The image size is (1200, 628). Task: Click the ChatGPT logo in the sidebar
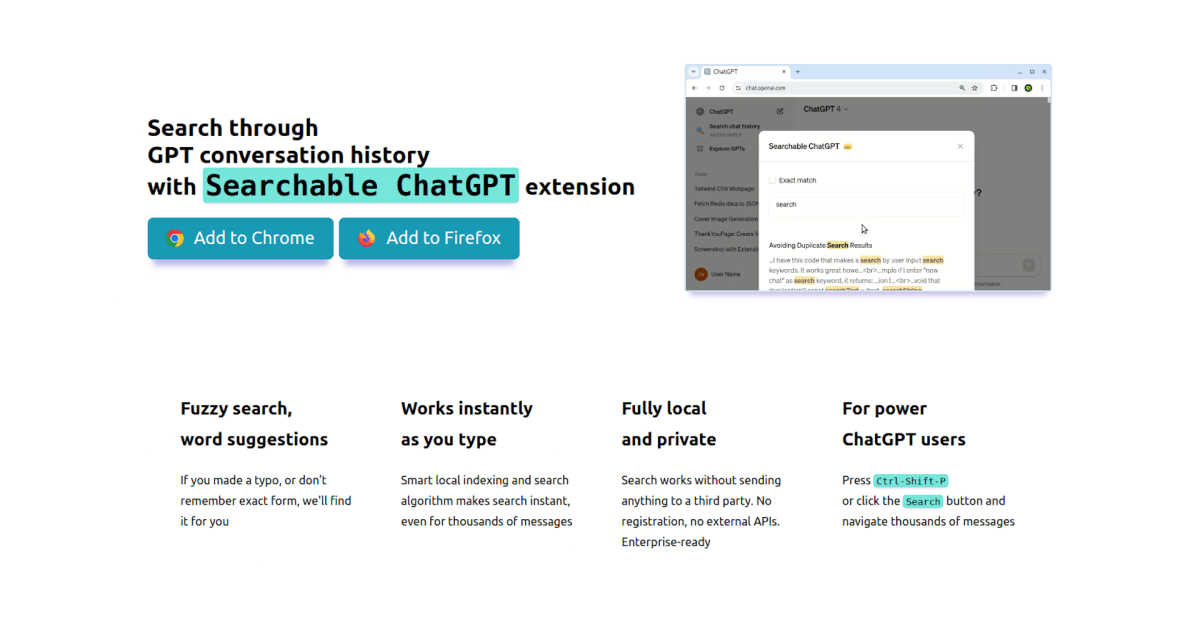point(700,111)
